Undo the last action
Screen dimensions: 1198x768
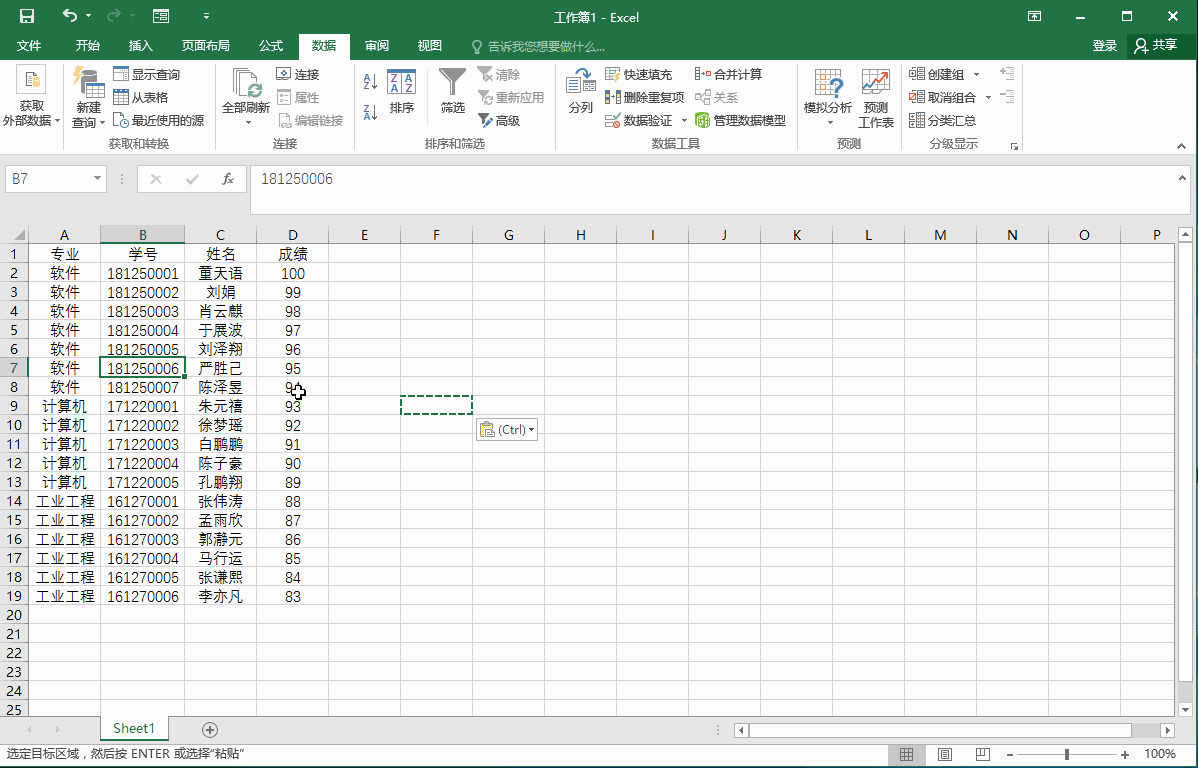(x=70, y=16)
